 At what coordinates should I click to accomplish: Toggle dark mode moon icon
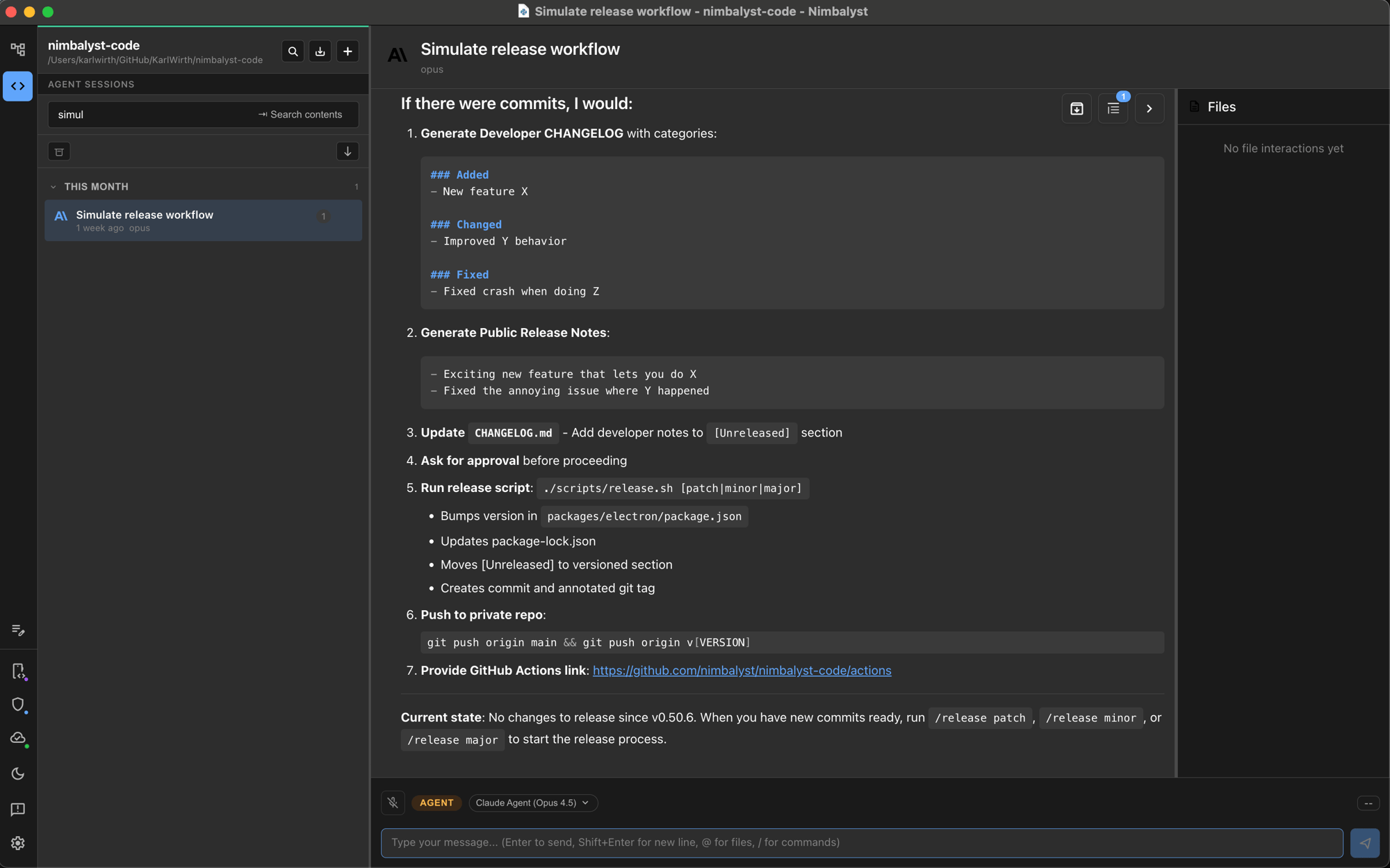tap(18, 773)
